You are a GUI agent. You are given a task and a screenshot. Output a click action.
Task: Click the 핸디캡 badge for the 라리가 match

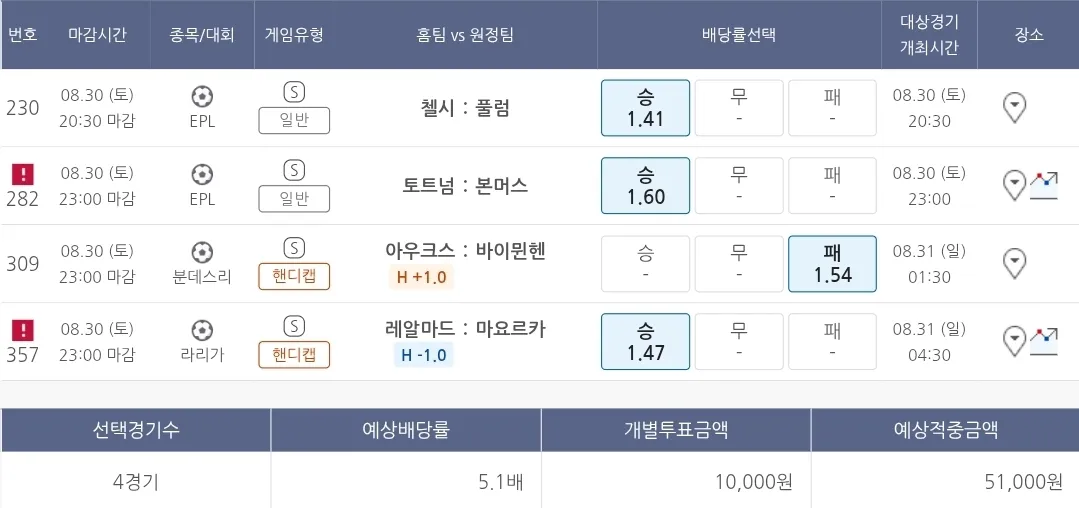pyautogui.click(x=294, y=355)
